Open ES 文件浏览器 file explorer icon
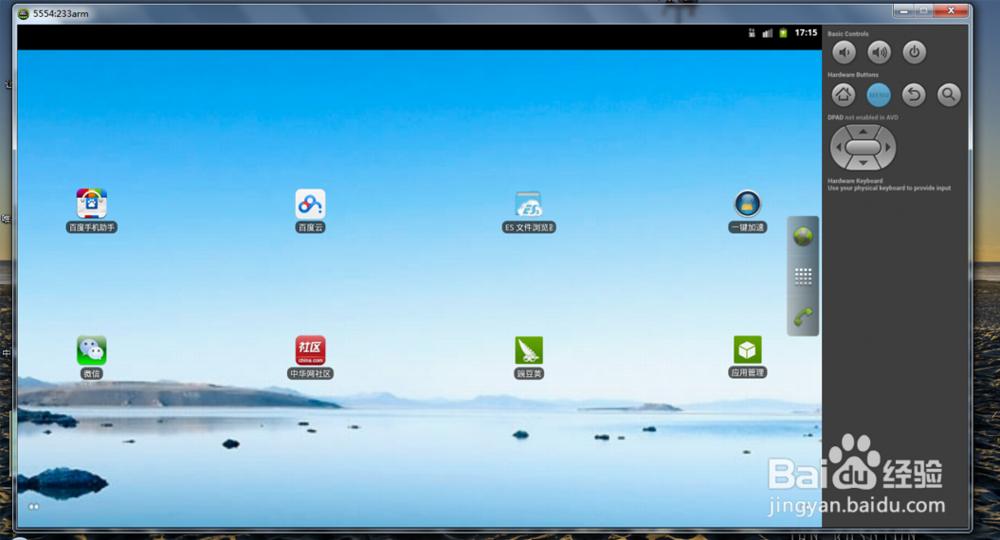 tap(529, 205)
